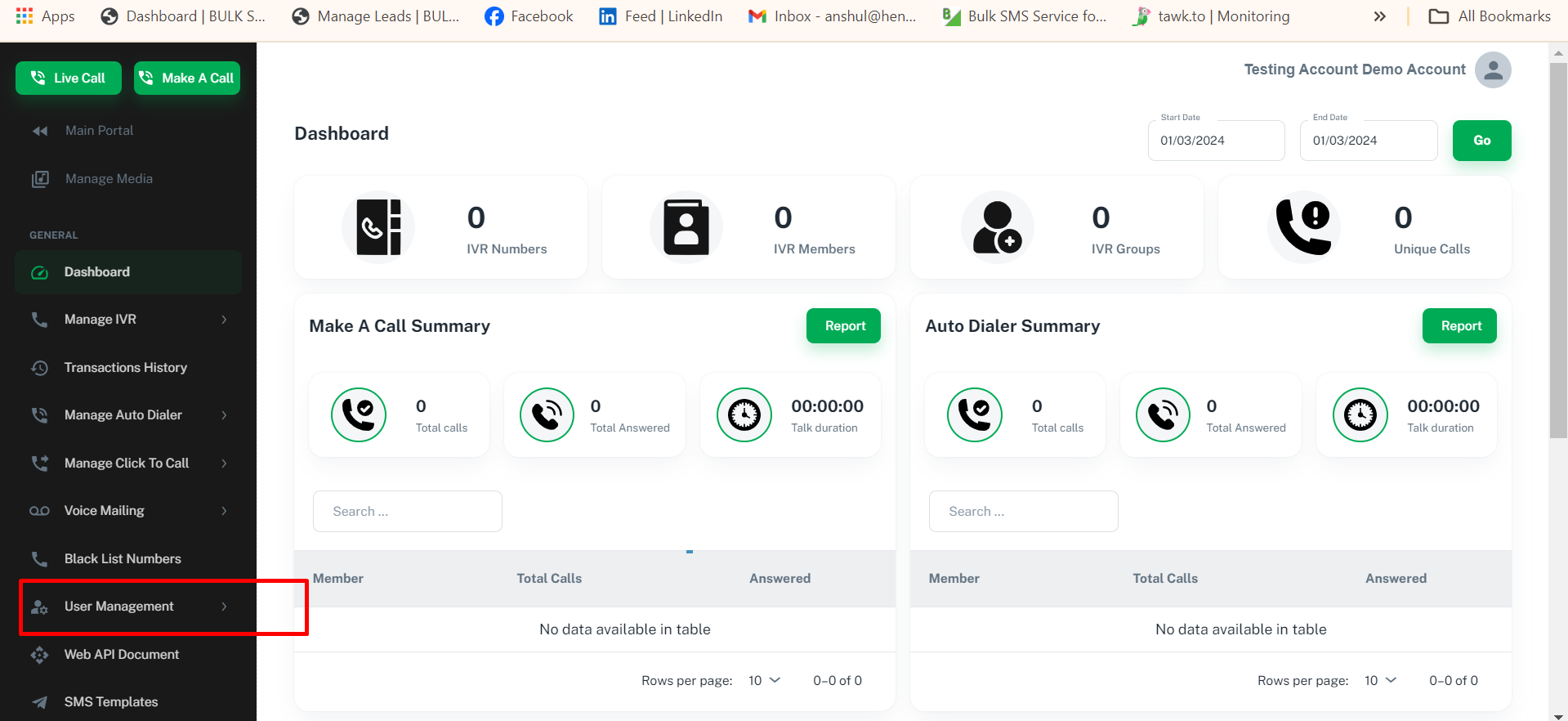Open Make A Call rows per page dropdown
Image resolution: width=1568 pixels, height=721 pixels.
point(765,681)
